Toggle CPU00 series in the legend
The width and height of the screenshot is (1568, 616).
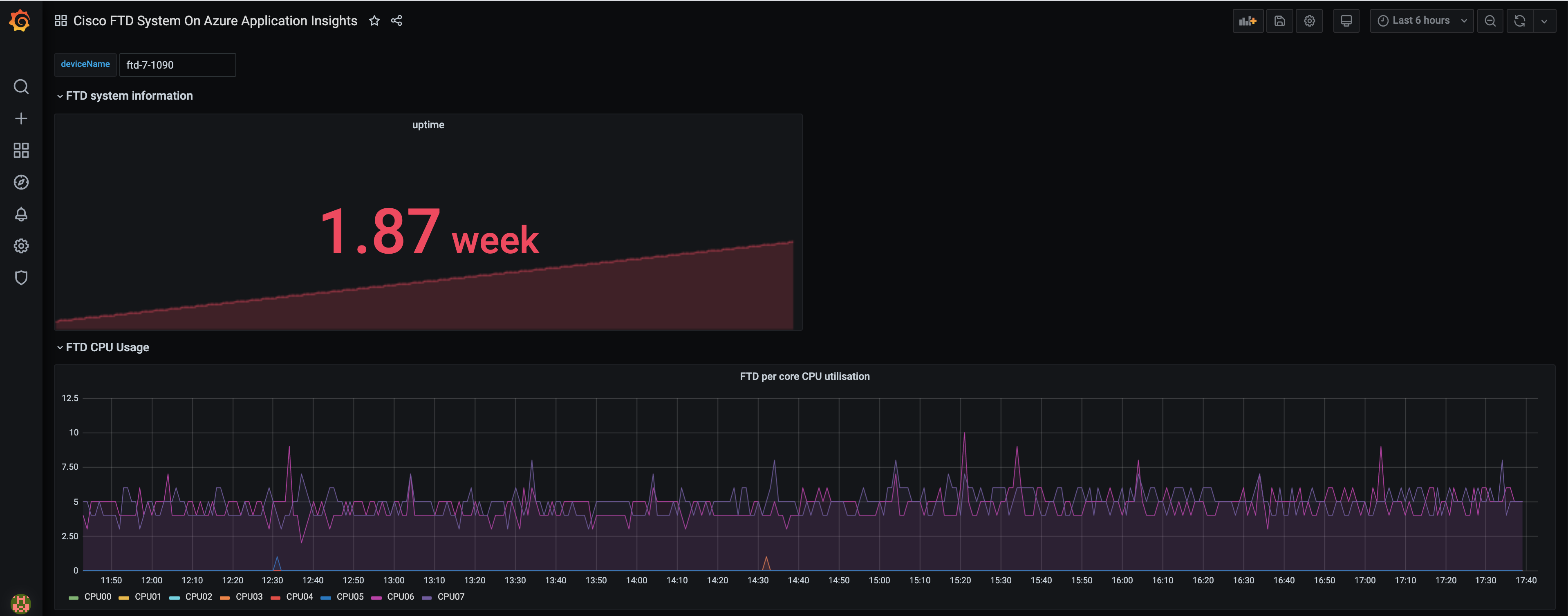click(x=97, y=596)
